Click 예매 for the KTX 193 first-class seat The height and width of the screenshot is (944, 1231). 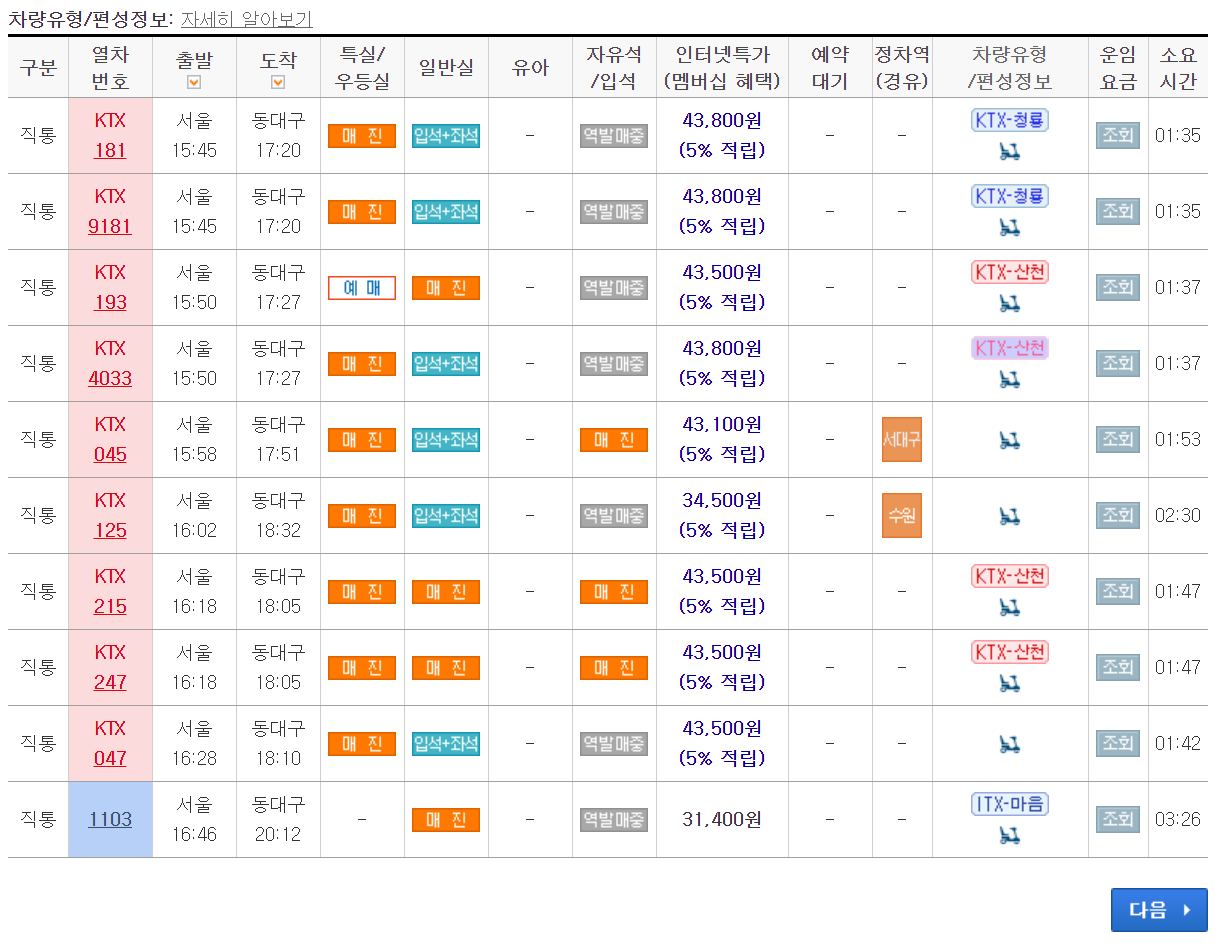361,287
